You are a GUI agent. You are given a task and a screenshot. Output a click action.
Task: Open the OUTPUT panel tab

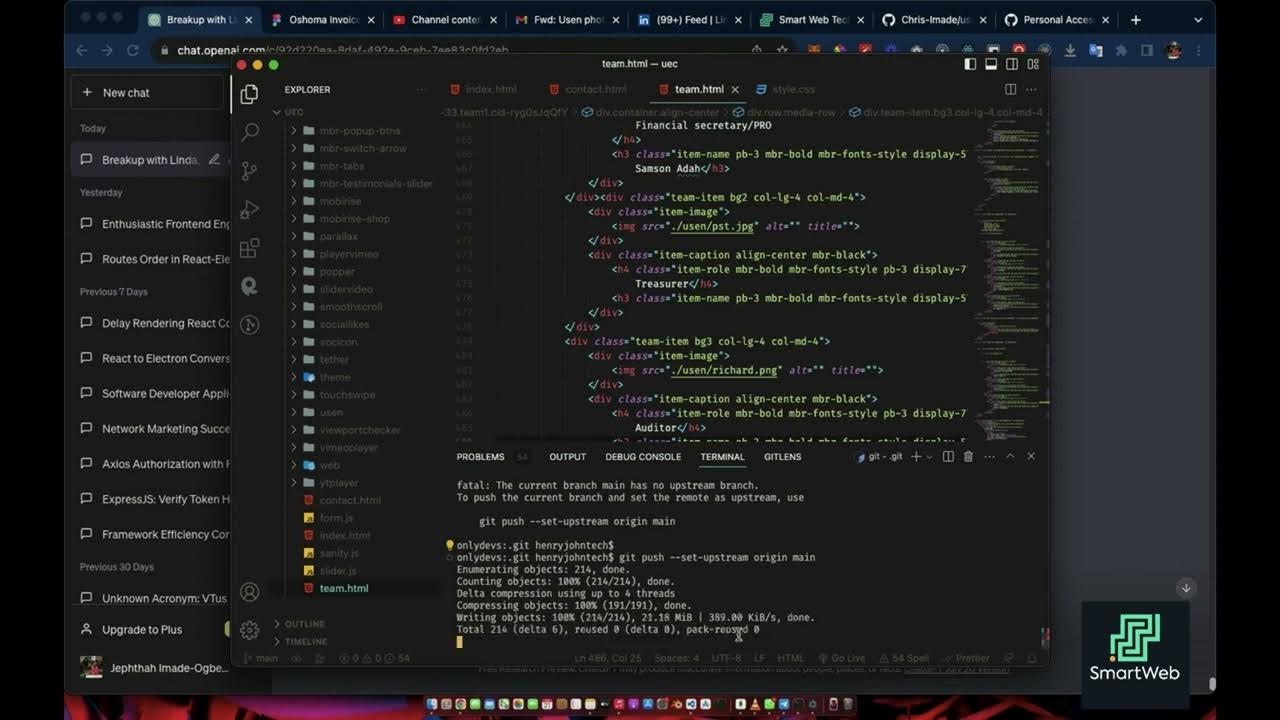[x=567, y=457]
